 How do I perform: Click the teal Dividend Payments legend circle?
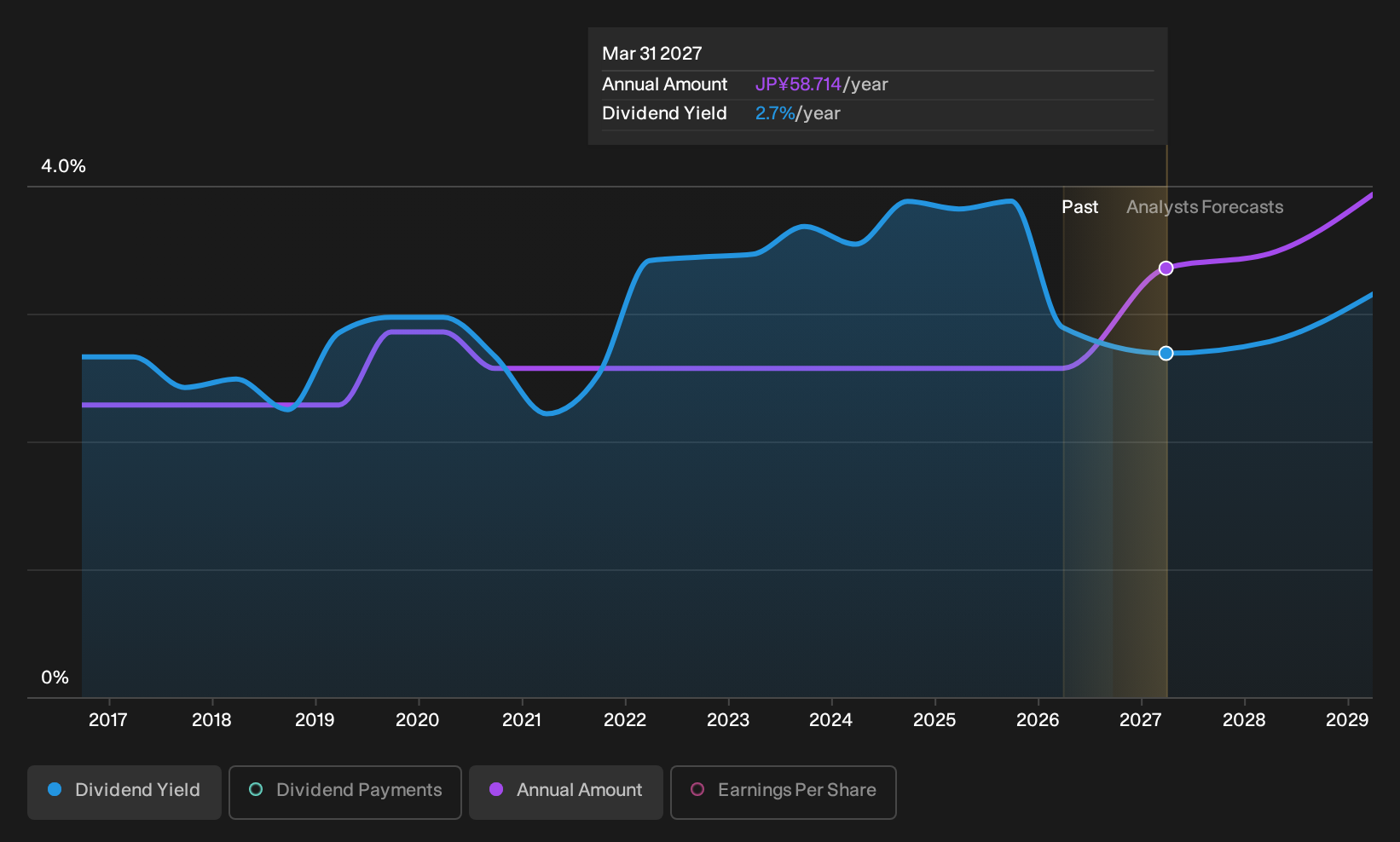256,789
